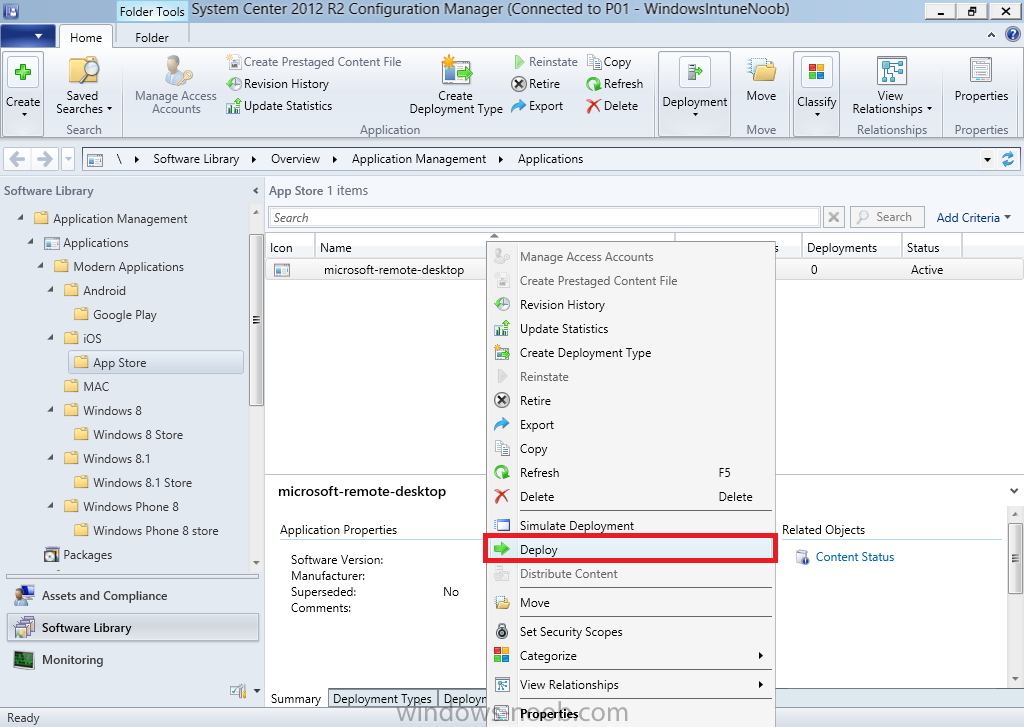The height and width of the screenshot is (727, 1024).
Task: Select the MAC folder in tree
Action: pos(96,386)
